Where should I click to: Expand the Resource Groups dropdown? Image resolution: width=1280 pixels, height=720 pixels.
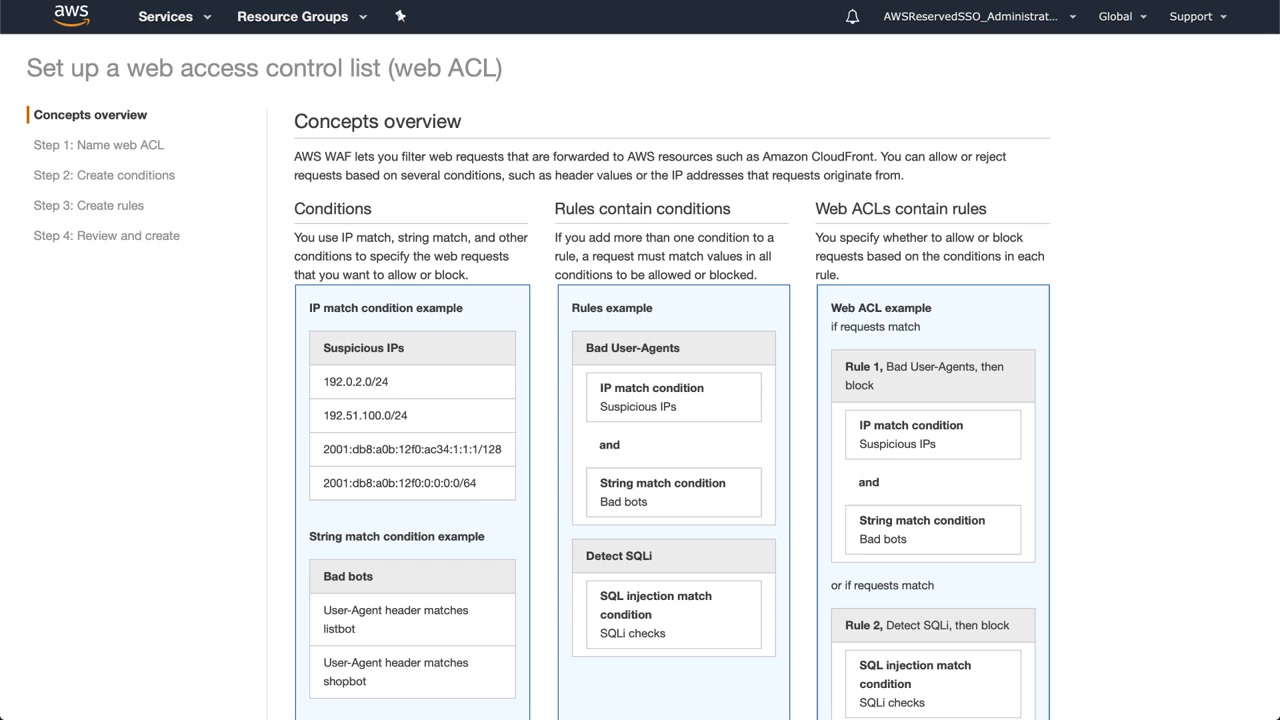pyautogui.click(x=302, y=17)
